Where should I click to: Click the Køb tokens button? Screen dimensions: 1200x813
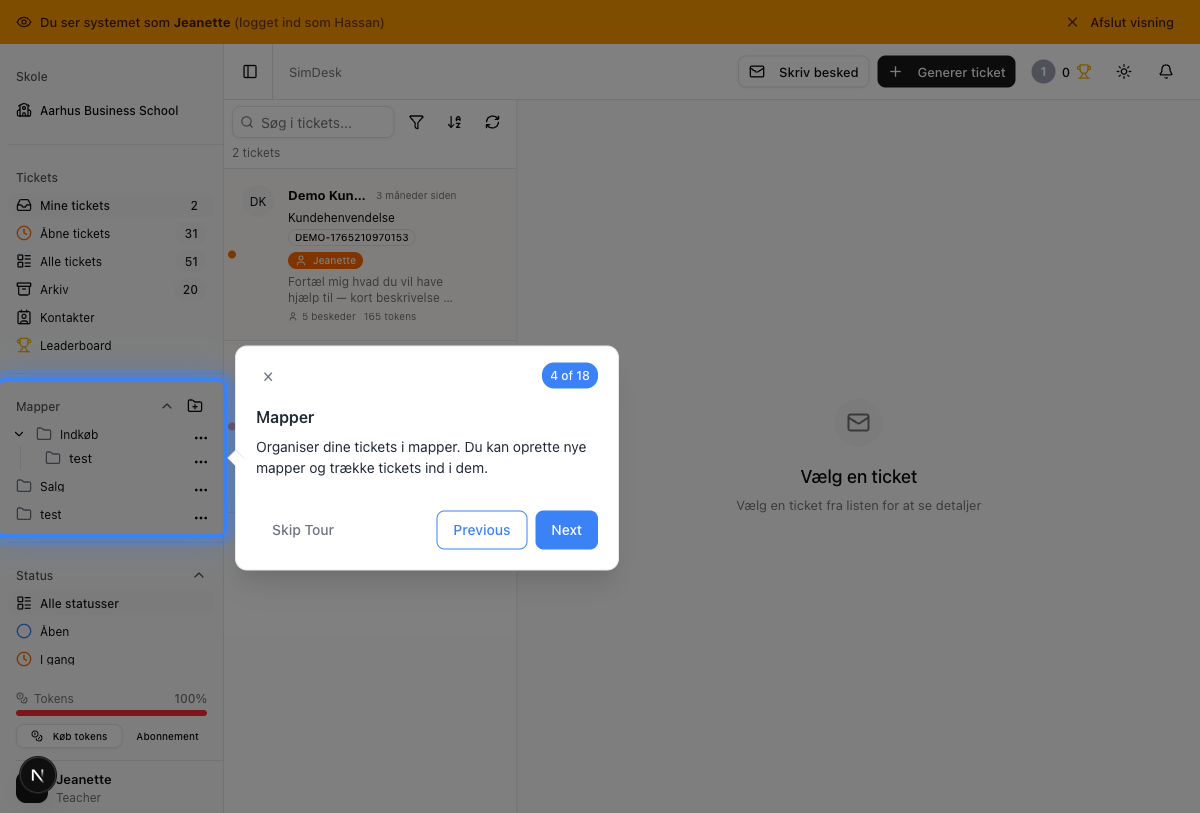click(x=69, y=736)
